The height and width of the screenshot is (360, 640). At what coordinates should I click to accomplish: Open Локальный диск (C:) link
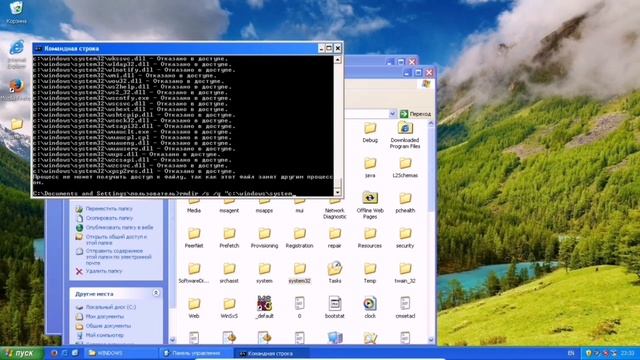click(x=111, y=307)
